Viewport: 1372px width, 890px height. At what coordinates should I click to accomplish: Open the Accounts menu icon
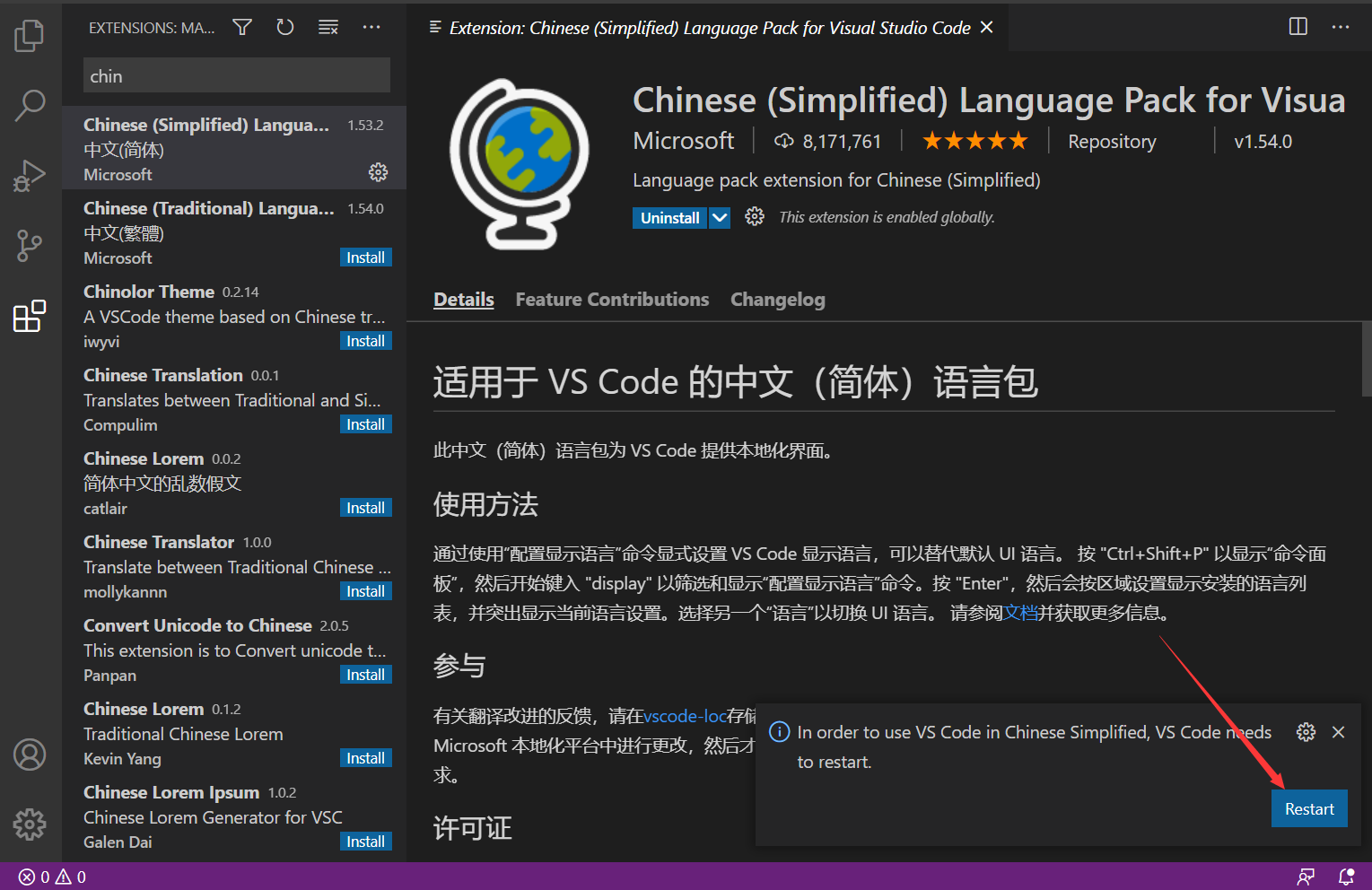(30, 755)
